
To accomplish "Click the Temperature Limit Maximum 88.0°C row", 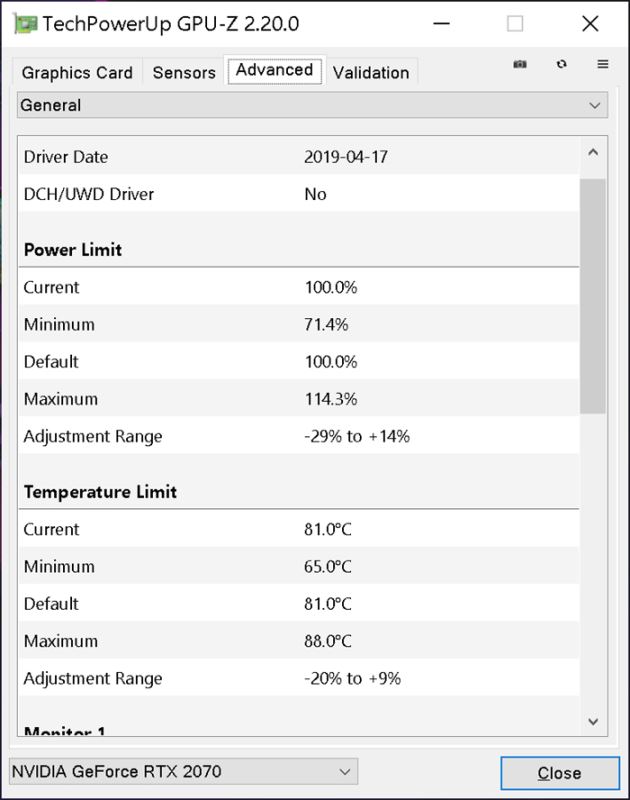I will [299, 641].
